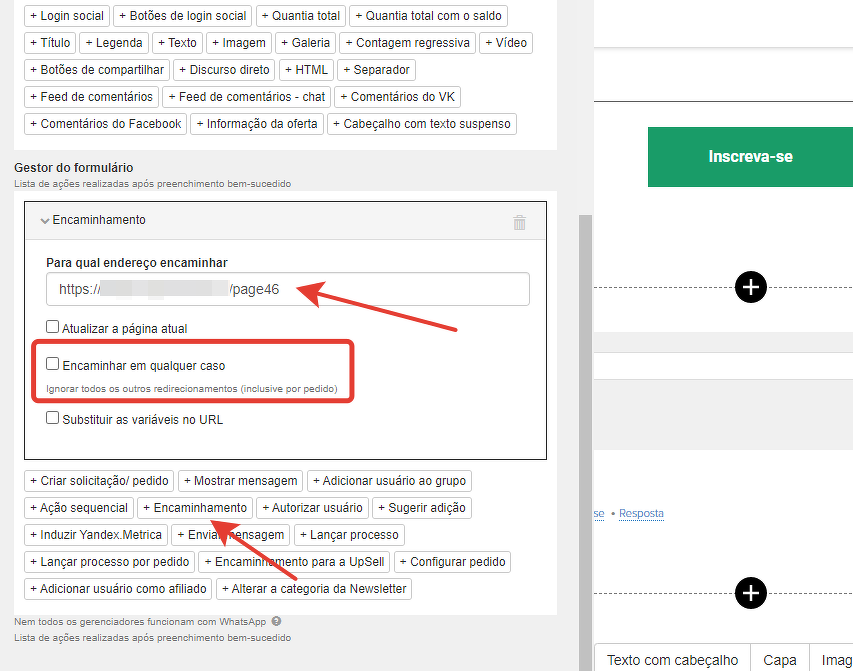Screen dimensions: 853x671
Task: Toggle 'Substituir as variáveis no URL' checkbox
Action: pos(53,419)
